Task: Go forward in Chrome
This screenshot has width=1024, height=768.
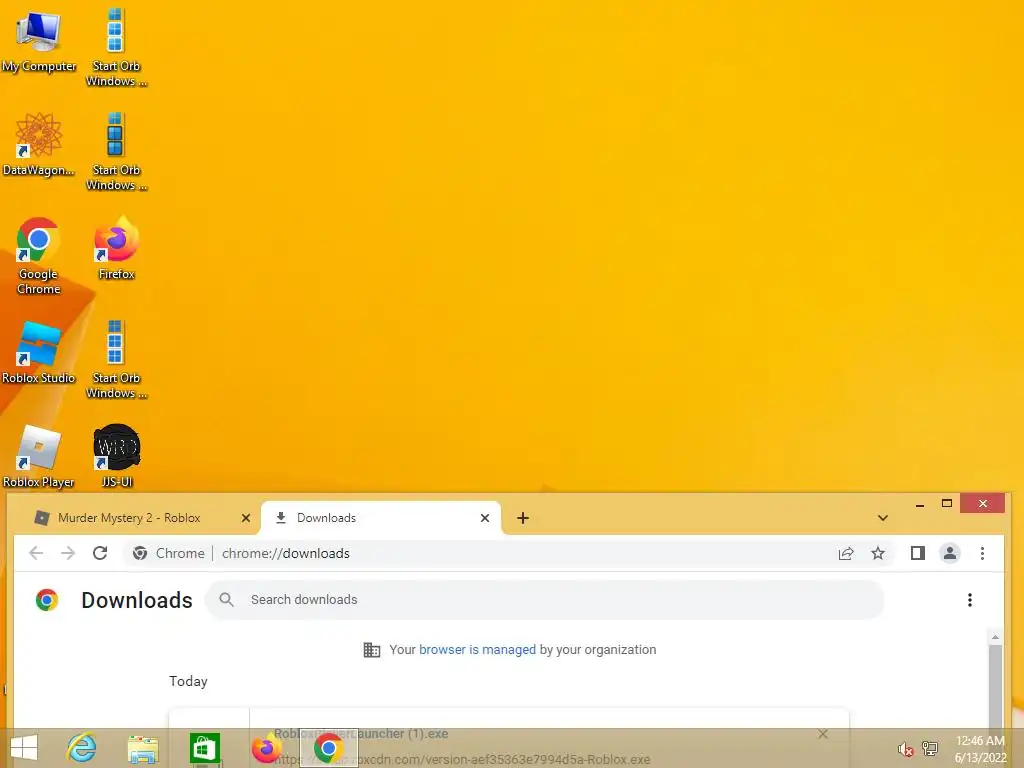Action: [x=68, y=553]
